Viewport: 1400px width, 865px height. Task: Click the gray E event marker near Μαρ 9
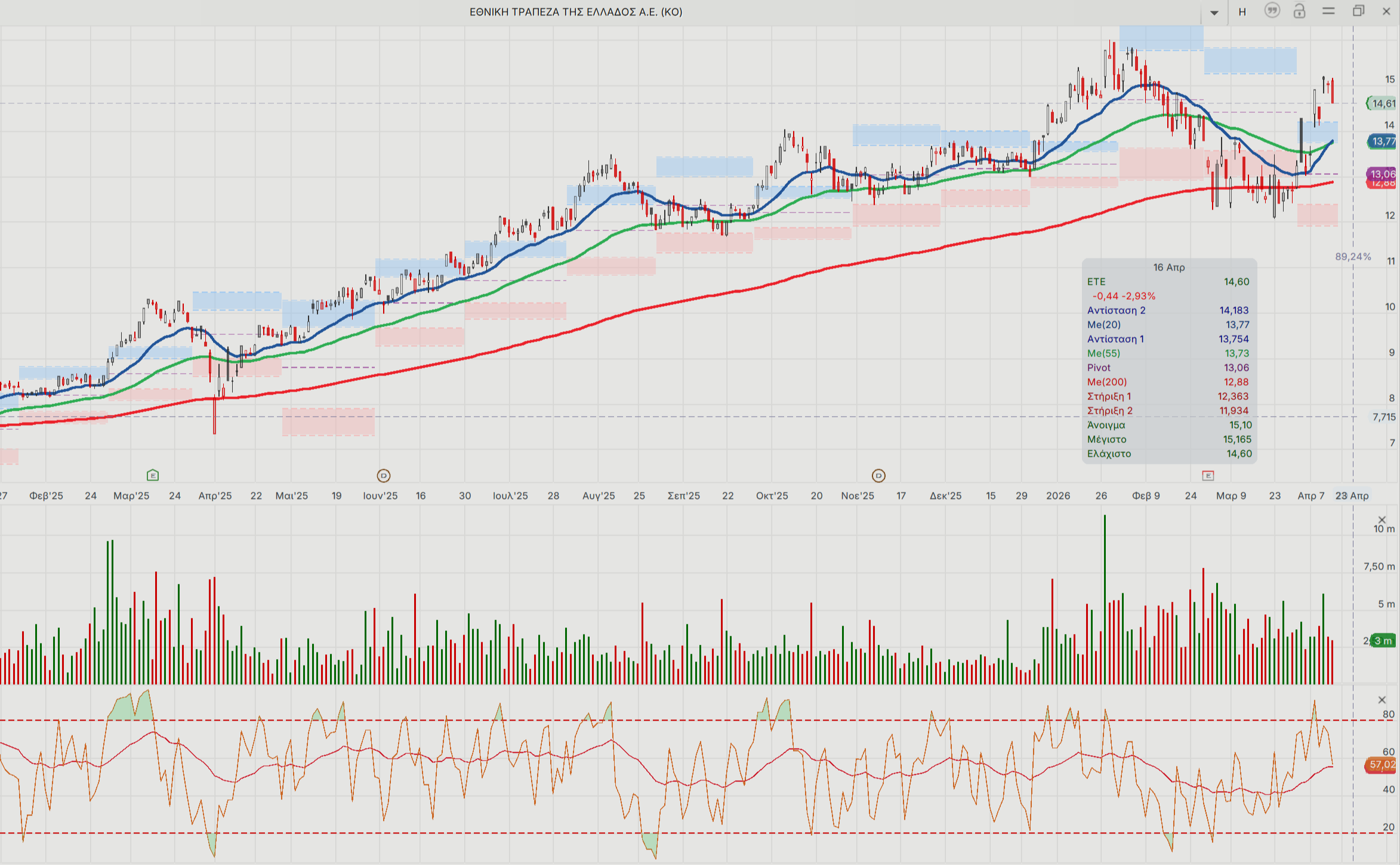coord(1208,476)
